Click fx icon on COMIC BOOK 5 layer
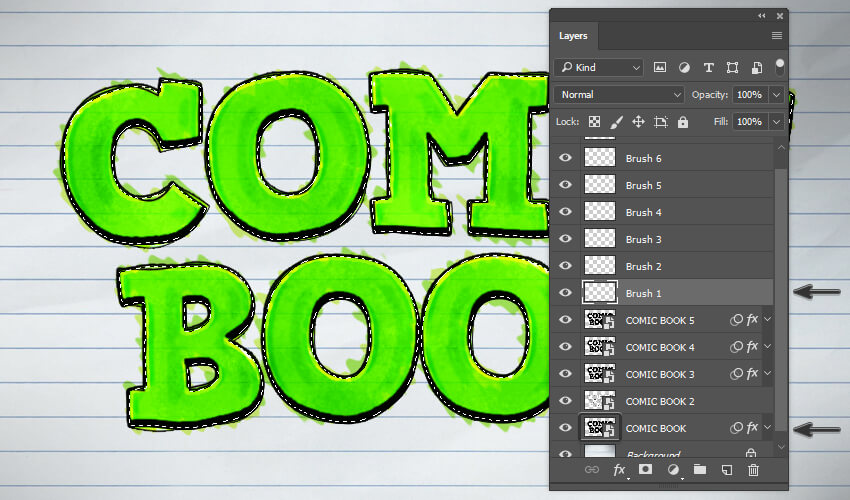 pyautogui.click(x=752, y=319)
